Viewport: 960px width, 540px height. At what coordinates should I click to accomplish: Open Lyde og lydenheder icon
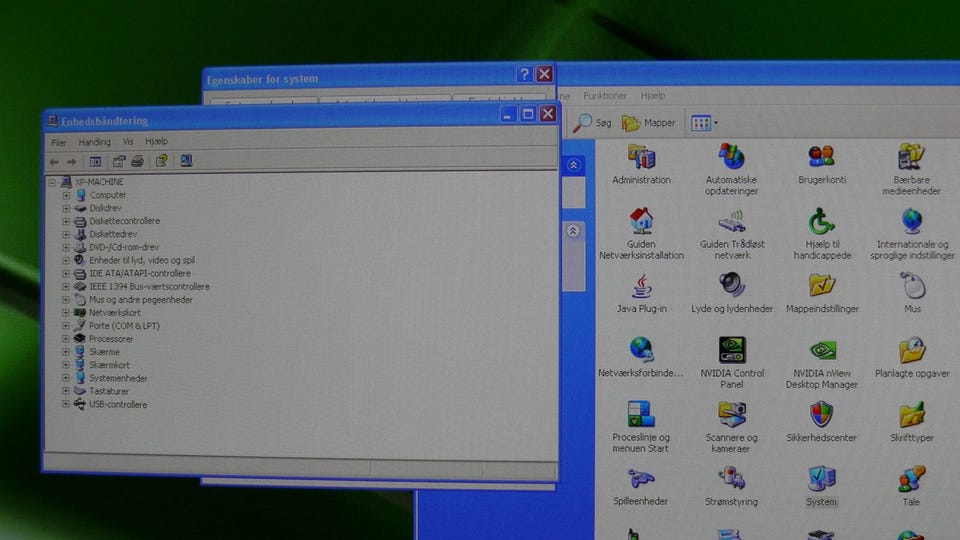pos(732,285)
